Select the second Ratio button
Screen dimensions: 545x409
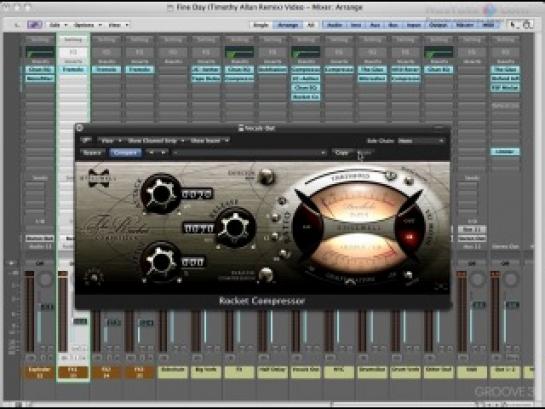pyautogui.click(x=275, y=218)
